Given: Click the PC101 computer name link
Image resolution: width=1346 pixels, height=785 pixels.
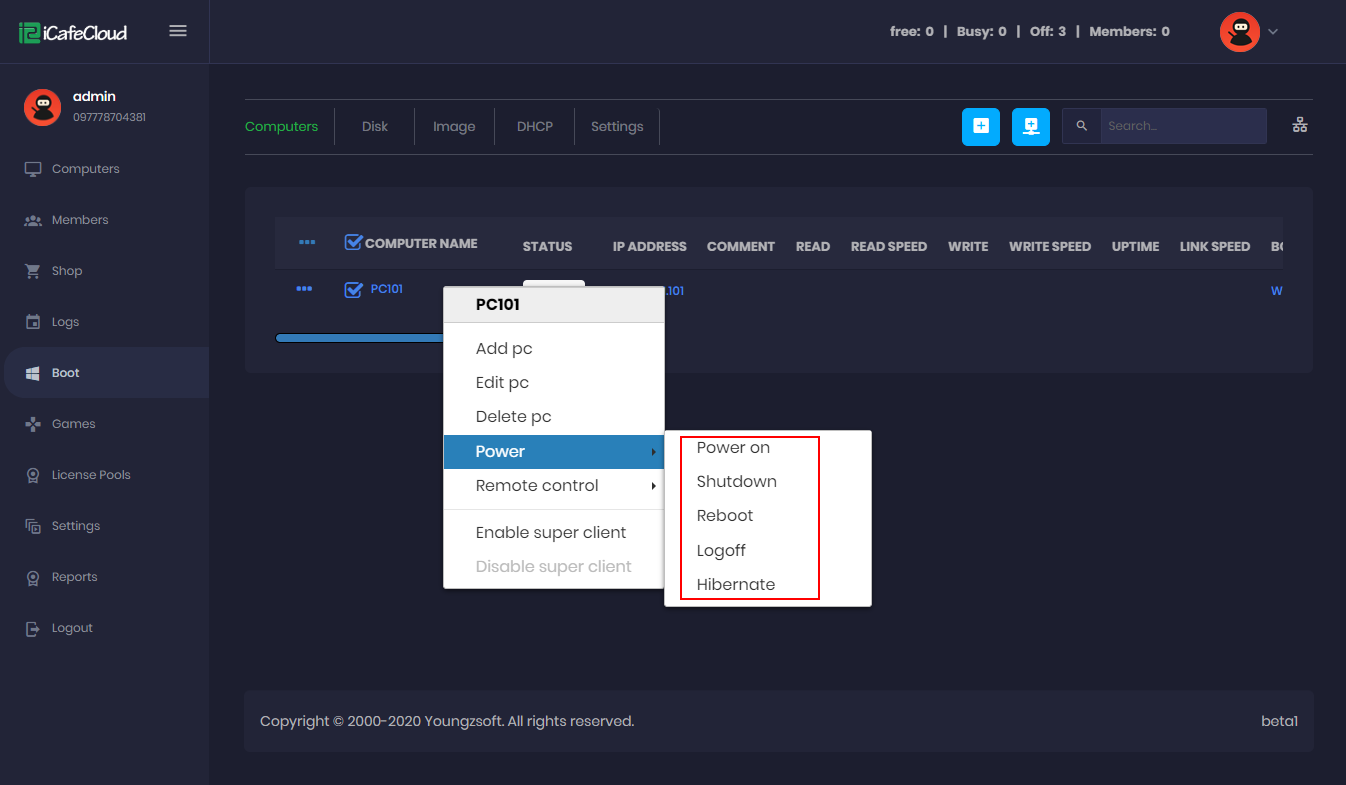Looking at the screenshot, I should 386,289.
